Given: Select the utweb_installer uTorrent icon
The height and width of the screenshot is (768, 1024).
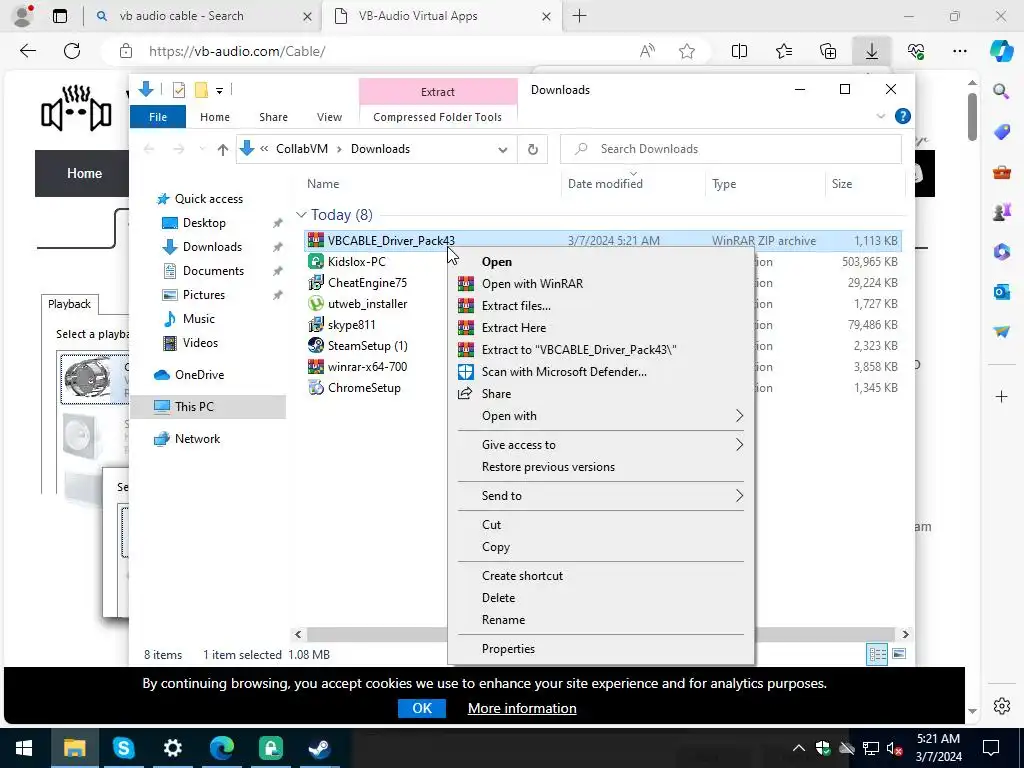Looking at the screenshot, I should point(316,304).
